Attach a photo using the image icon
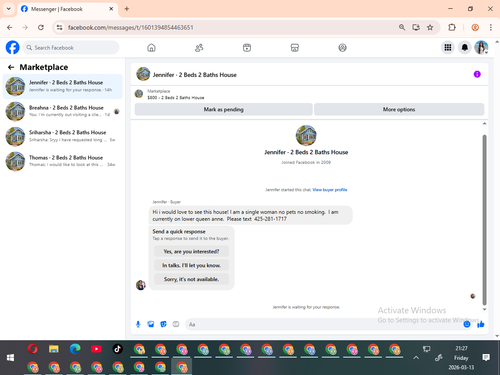The width and height of the screenshot is (500, 375). [x=151, y=324]
